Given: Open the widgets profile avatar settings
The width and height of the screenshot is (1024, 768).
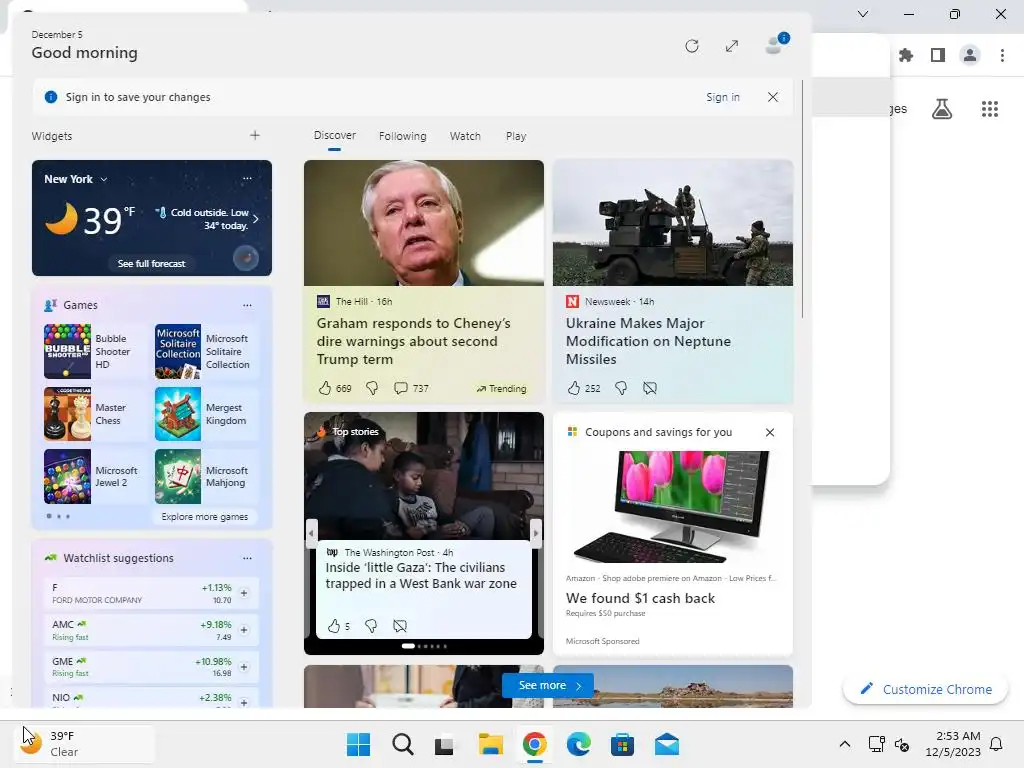Looking at the screenshot, I should [x=776, y=44].
